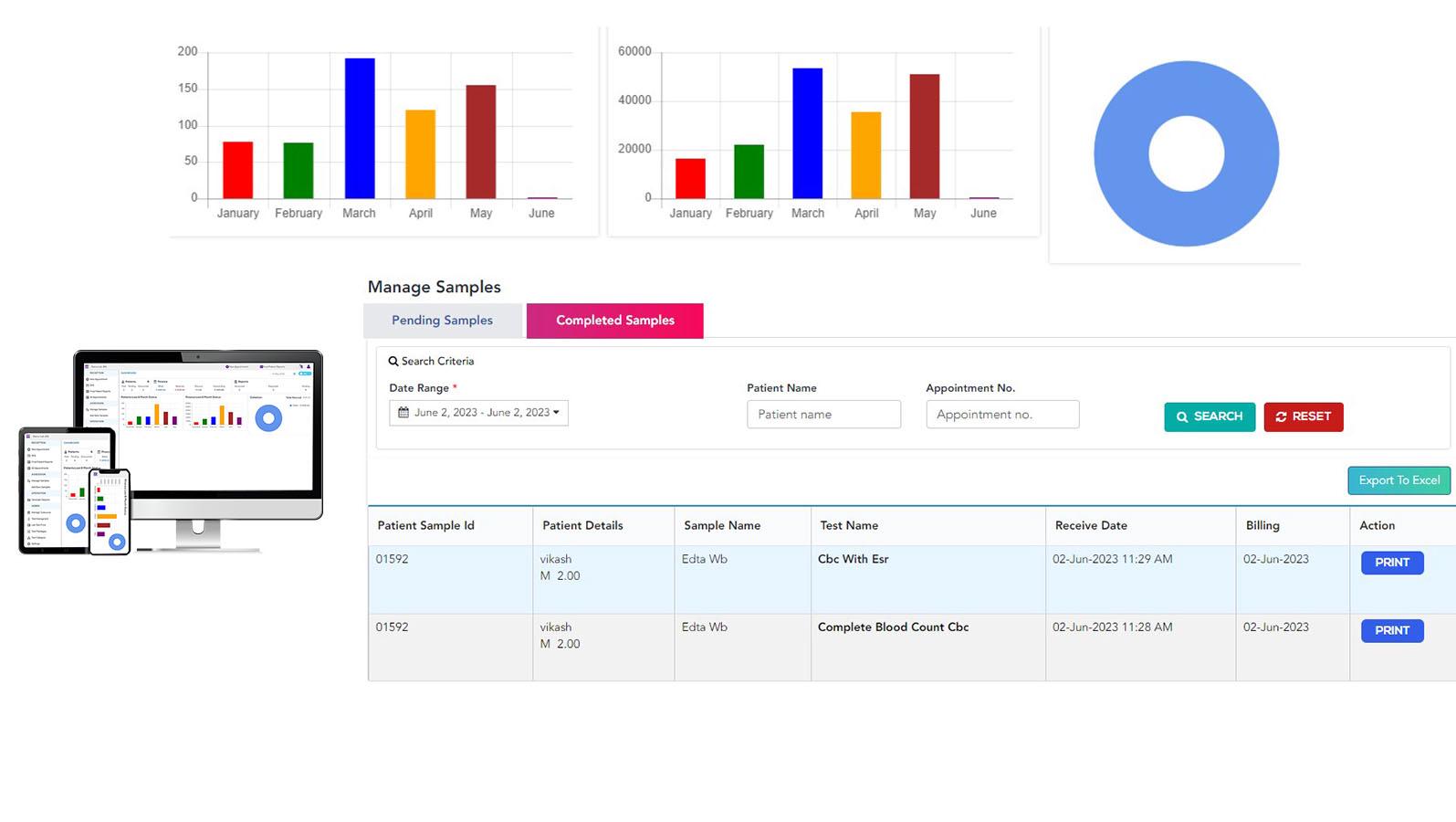Click the blue donut chart ring
The height and width of the screenshot is (822, 1456).
click(x=1123, y=153)
